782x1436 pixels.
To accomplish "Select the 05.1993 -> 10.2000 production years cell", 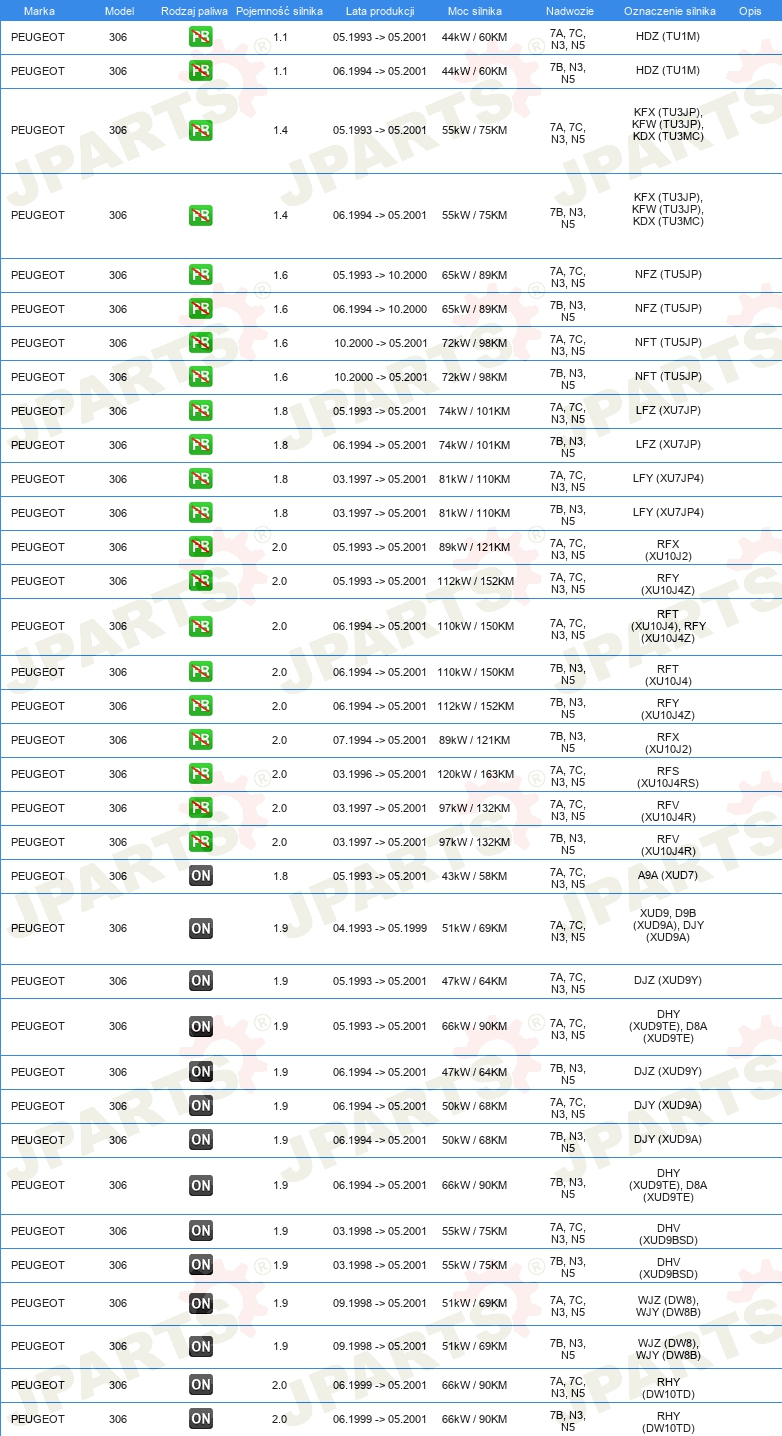I will (380, 275).
